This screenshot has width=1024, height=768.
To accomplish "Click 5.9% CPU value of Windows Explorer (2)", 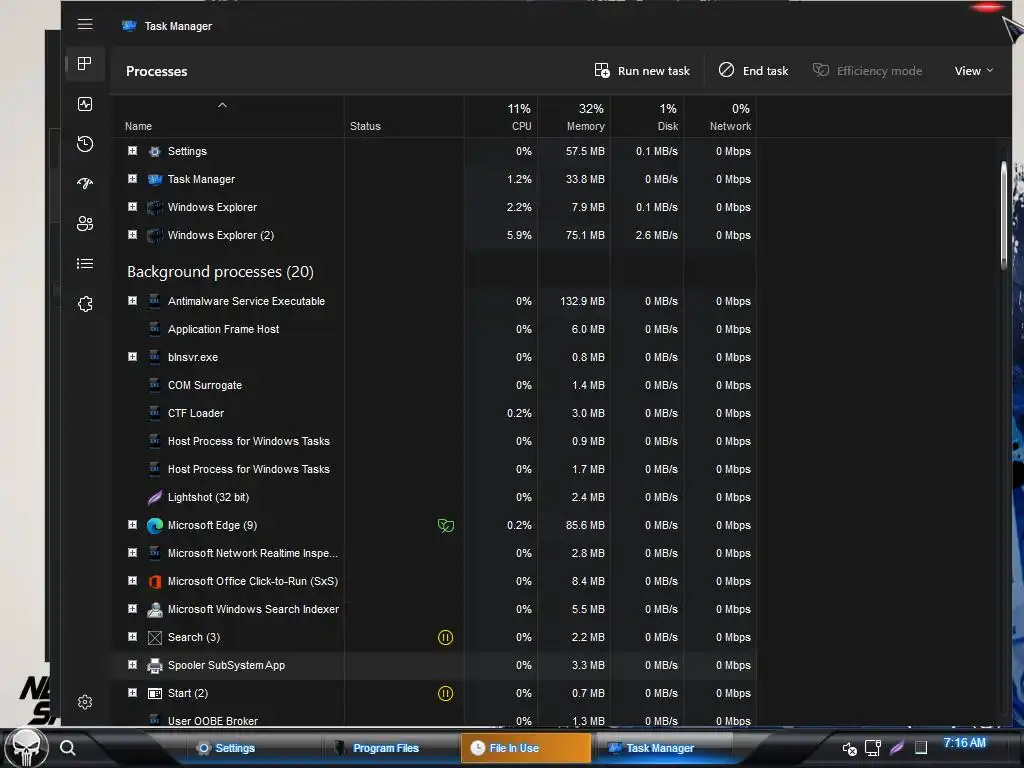I will (x=519, y=235).
